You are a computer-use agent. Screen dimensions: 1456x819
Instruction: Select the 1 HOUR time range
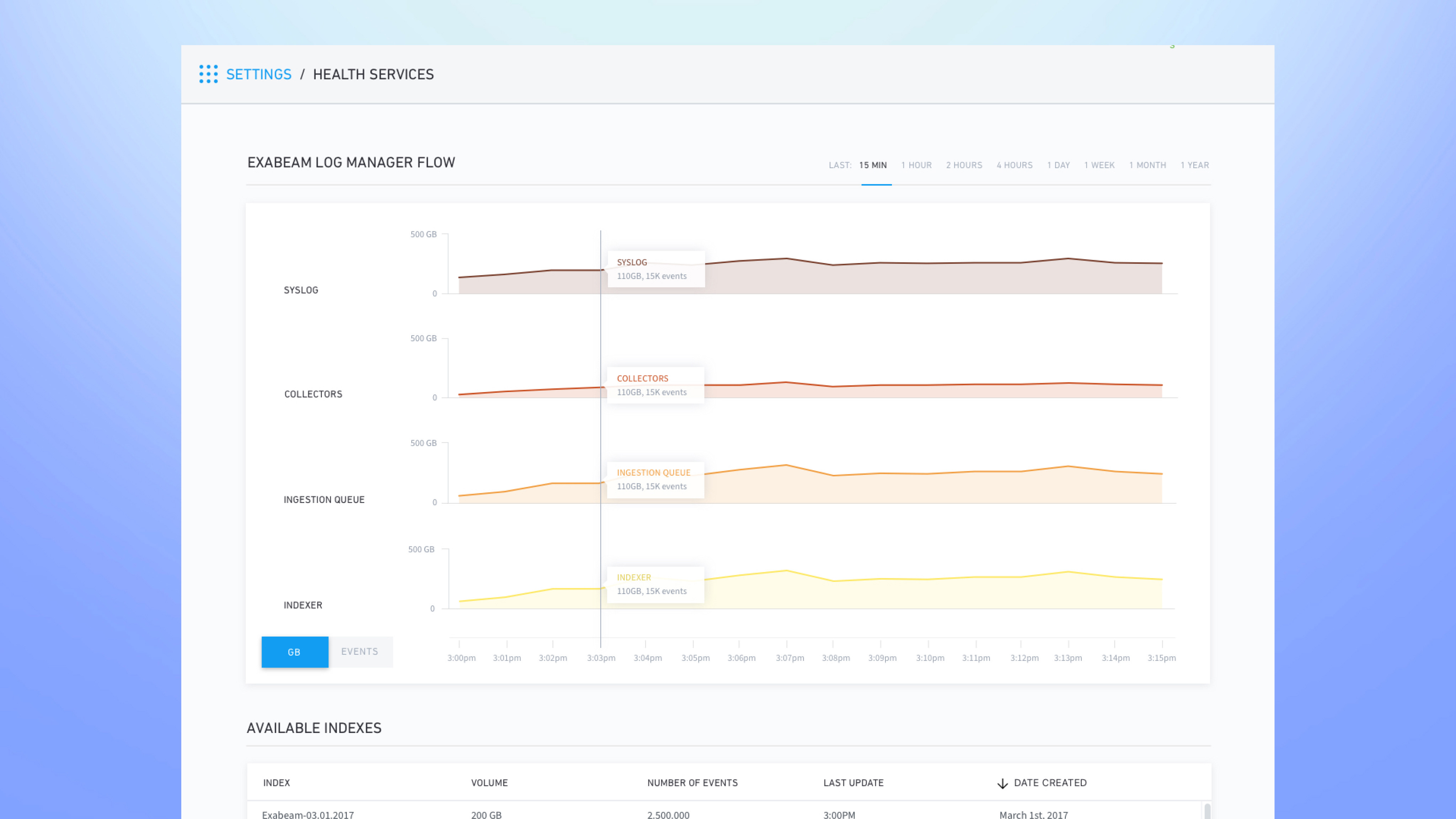tap(916, 165)
